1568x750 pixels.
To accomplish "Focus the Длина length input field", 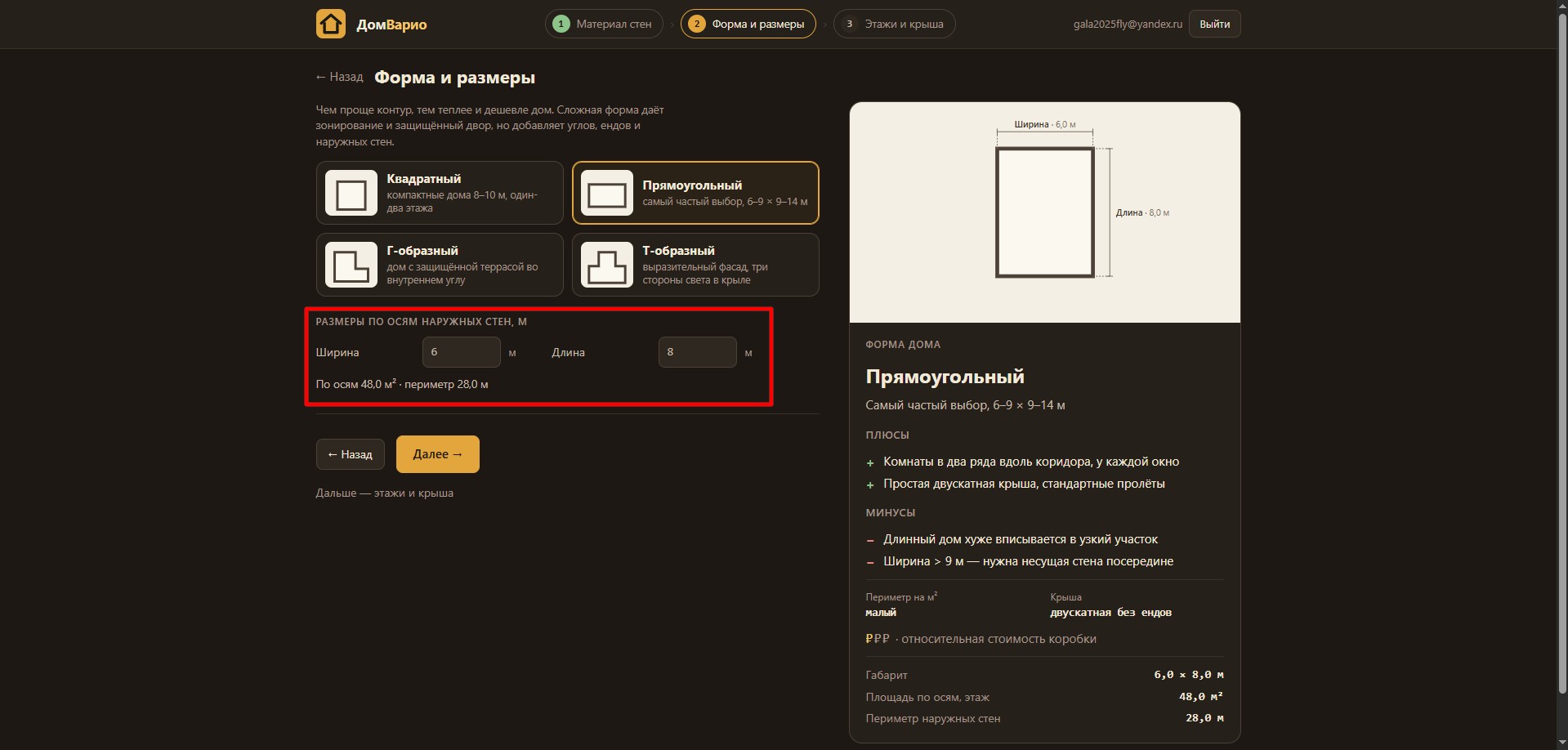I will coord(698,352).
